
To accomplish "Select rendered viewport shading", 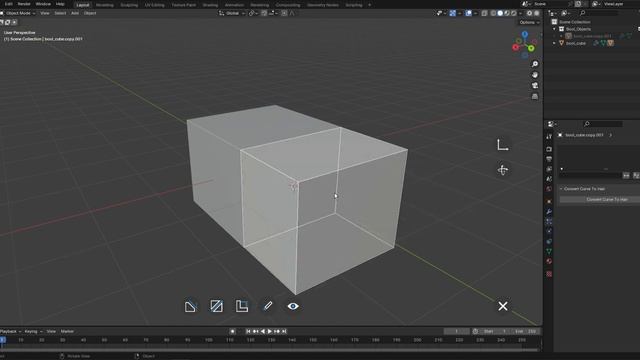I will 513,13.
